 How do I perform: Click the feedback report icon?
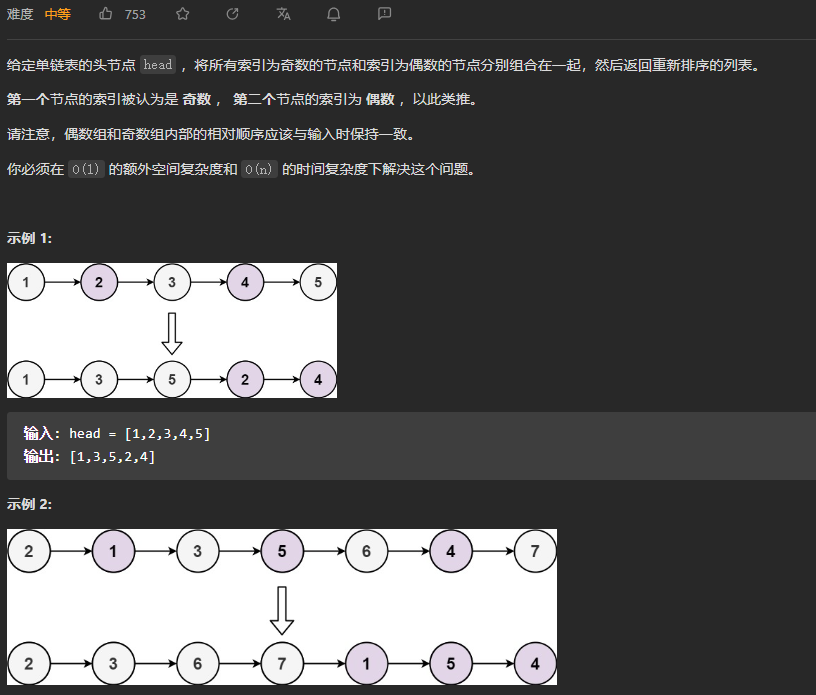coord(385,14)
